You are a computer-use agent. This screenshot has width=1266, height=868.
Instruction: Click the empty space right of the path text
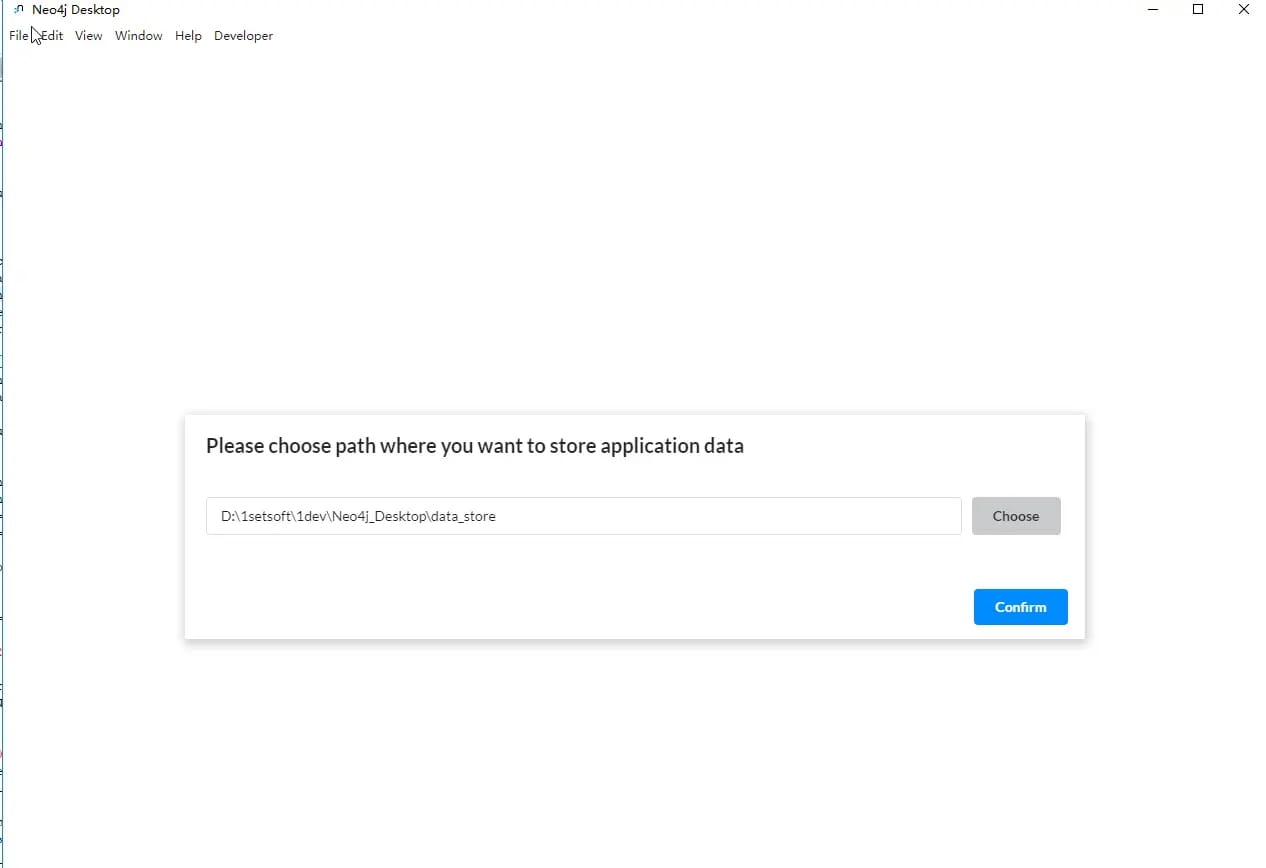pyautogui.click(x=728, y=516)
